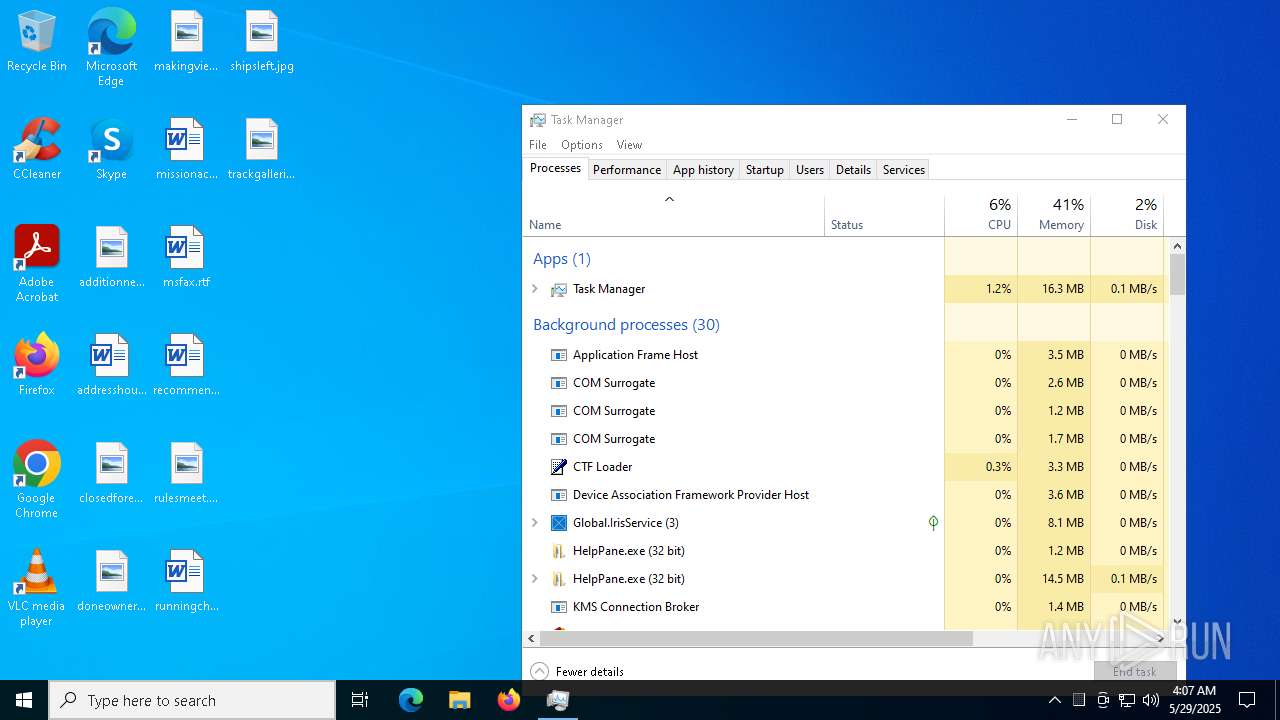
Task: Select the missionac... Word document on the desktop
Action: click(186, 150)
